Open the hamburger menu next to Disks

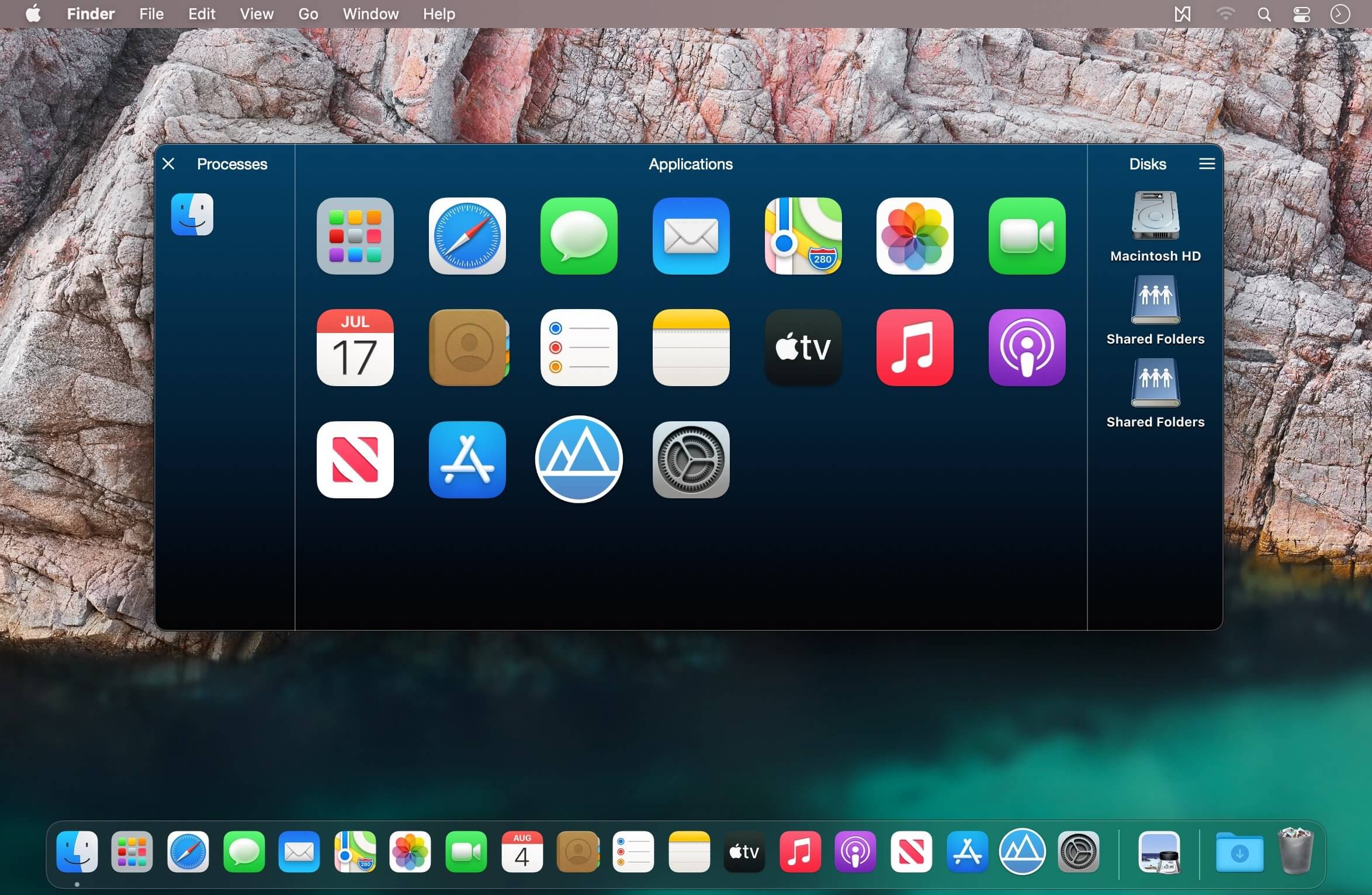click(x=1207, y=164)
